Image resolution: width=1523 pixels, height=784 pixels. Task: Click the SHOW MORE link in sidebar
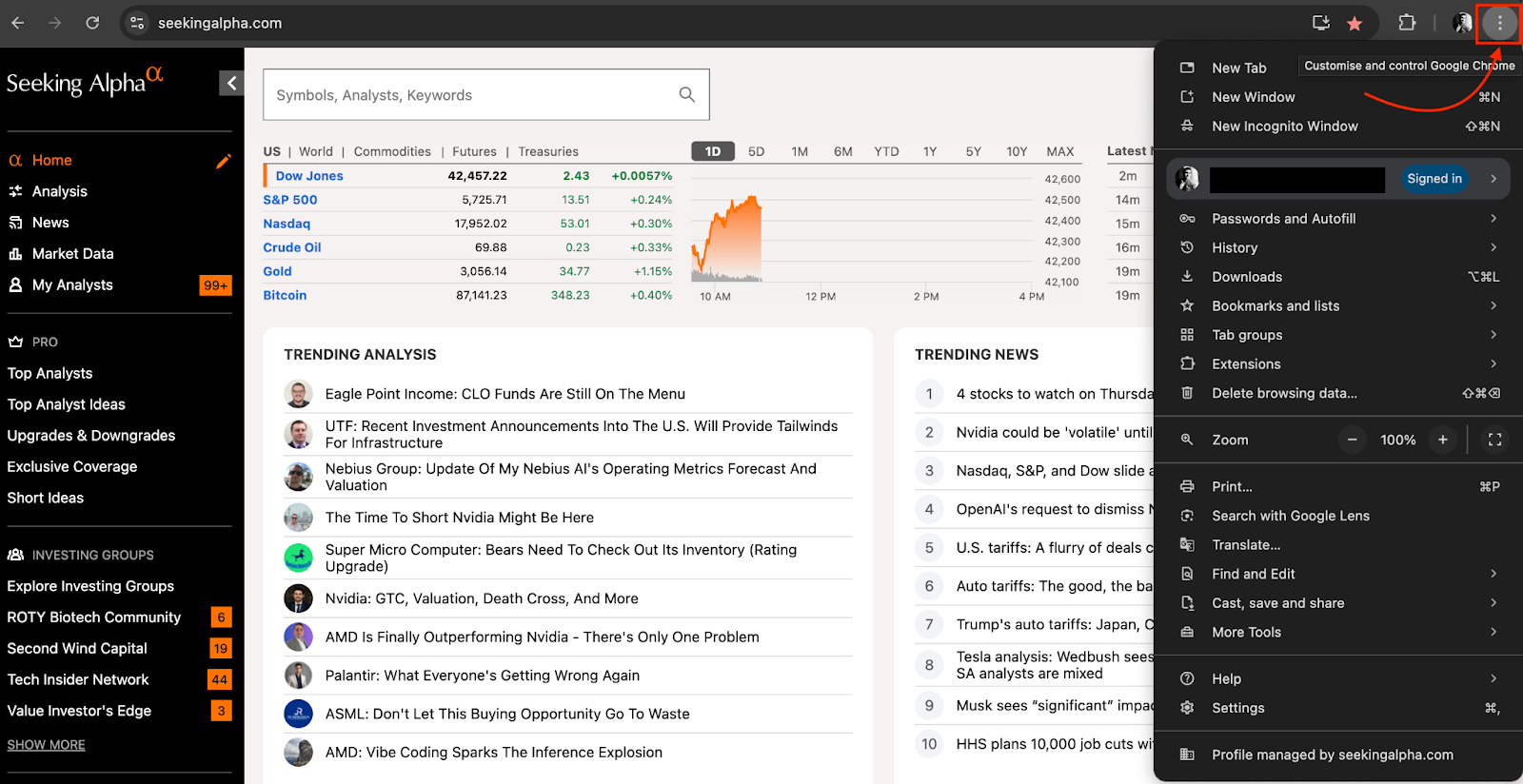[46, 745]
